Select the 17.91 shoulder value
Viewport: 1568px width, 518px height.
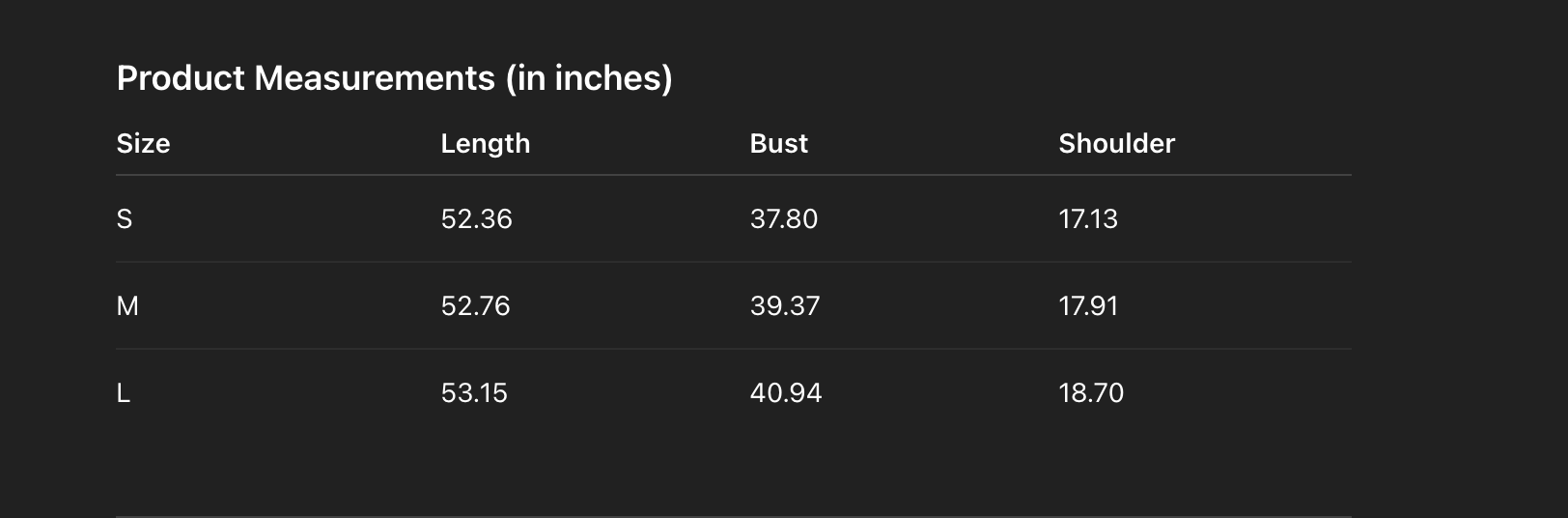pyautogui.click(x=1087, y=306)
